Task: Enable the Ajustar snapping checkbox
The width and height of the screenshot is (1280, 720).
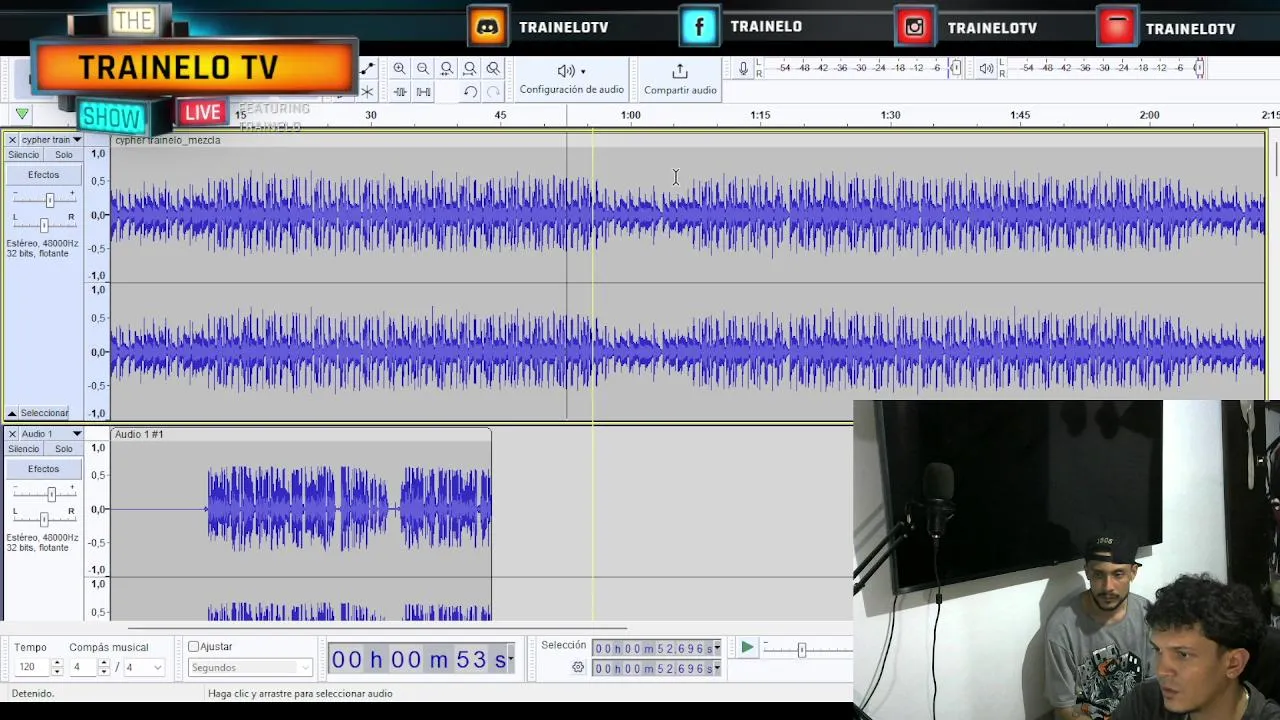Action: (194, 647)
